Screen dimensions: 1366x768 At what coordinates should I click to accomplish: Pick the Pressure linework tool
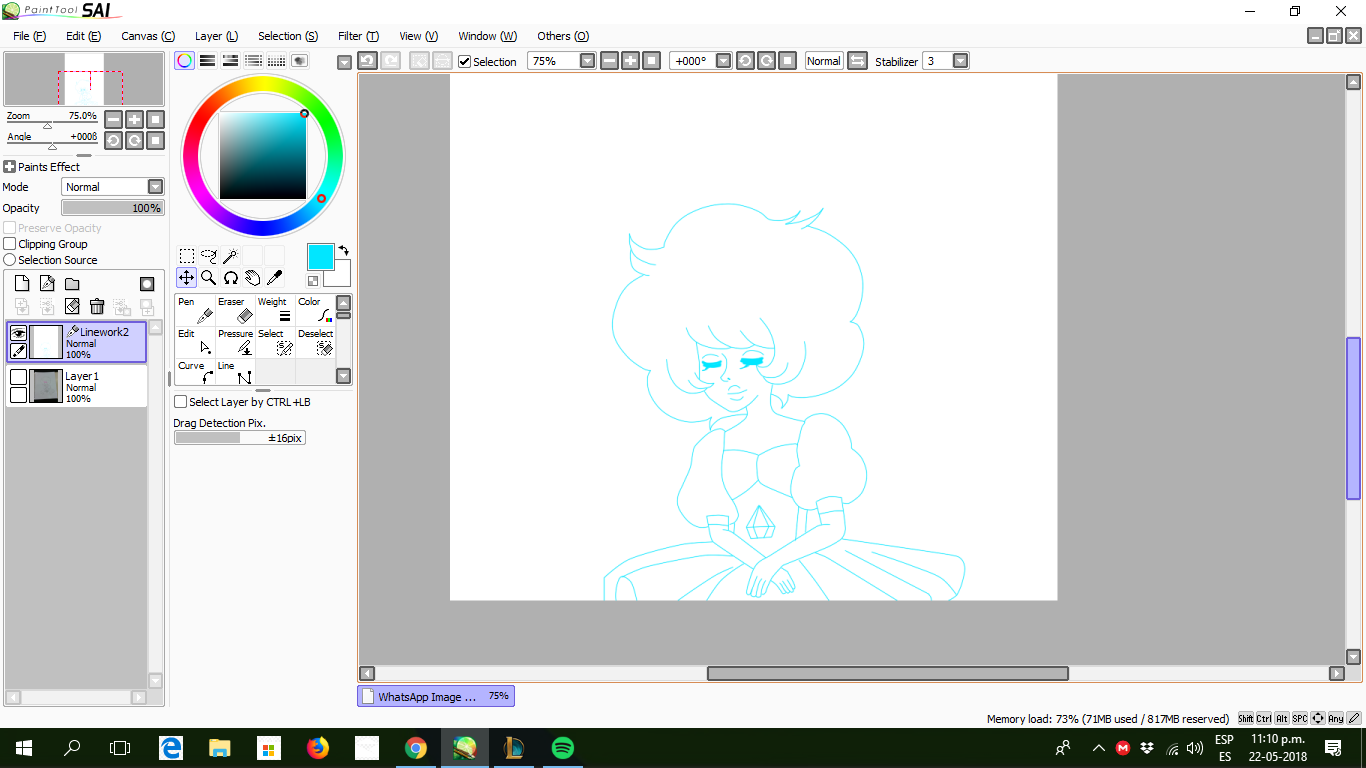pyautogui.click(x=235, y=341)
